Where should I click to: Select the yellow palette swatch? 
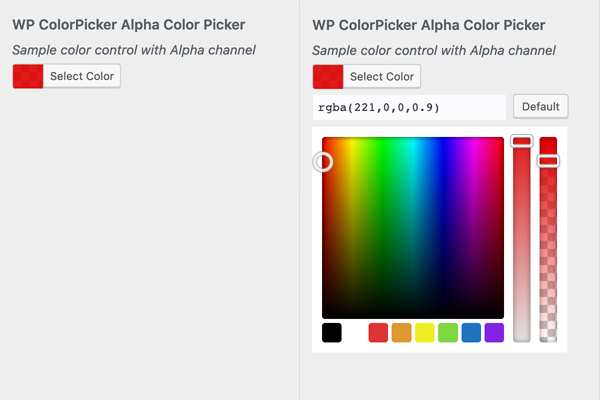tap(424, 333)
